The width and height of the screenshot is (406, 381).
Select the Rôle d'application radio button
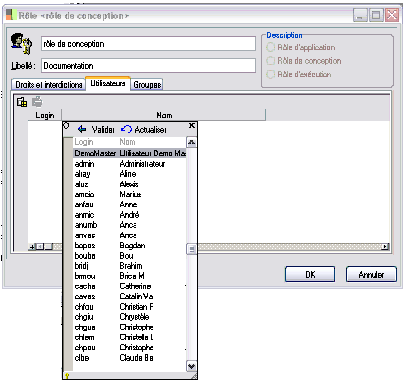pyautogui.click(x=270, y=47)
